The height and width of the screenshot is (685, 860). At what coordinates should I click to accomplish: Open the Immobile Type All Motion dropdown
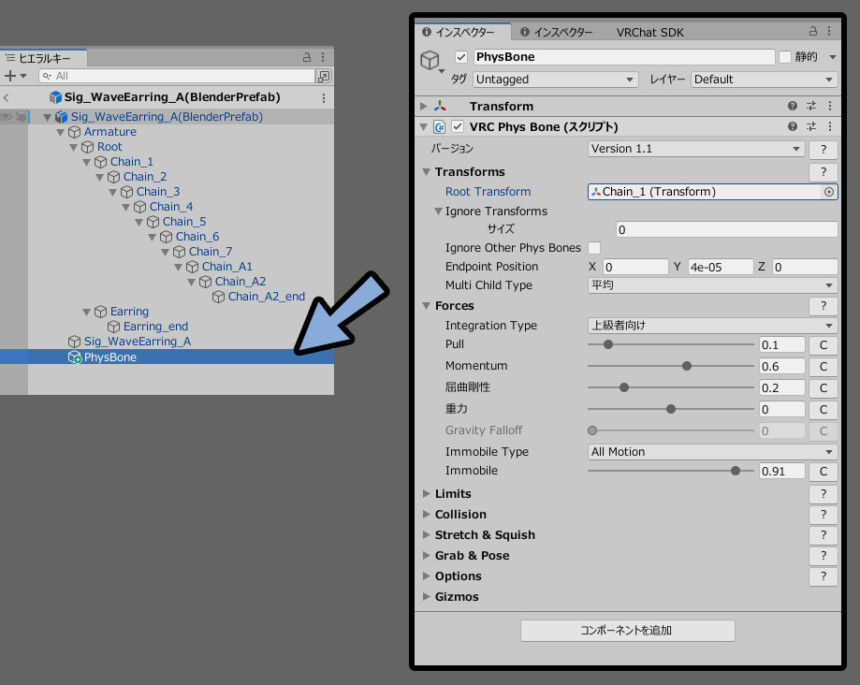pyautogui.click(x=712, y=452)
